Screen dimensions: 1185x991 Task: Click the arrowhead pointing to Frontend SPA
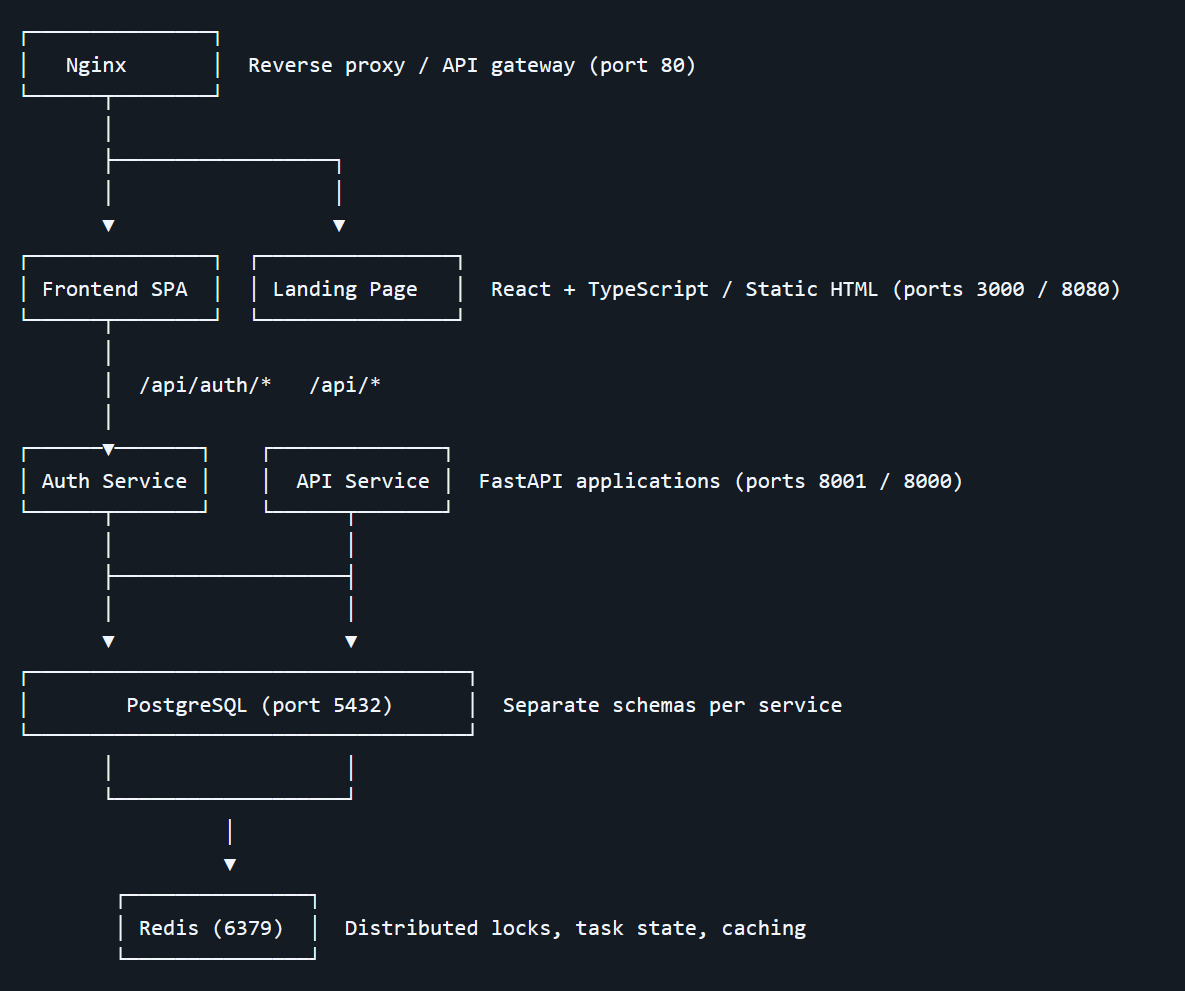(108, 226)
